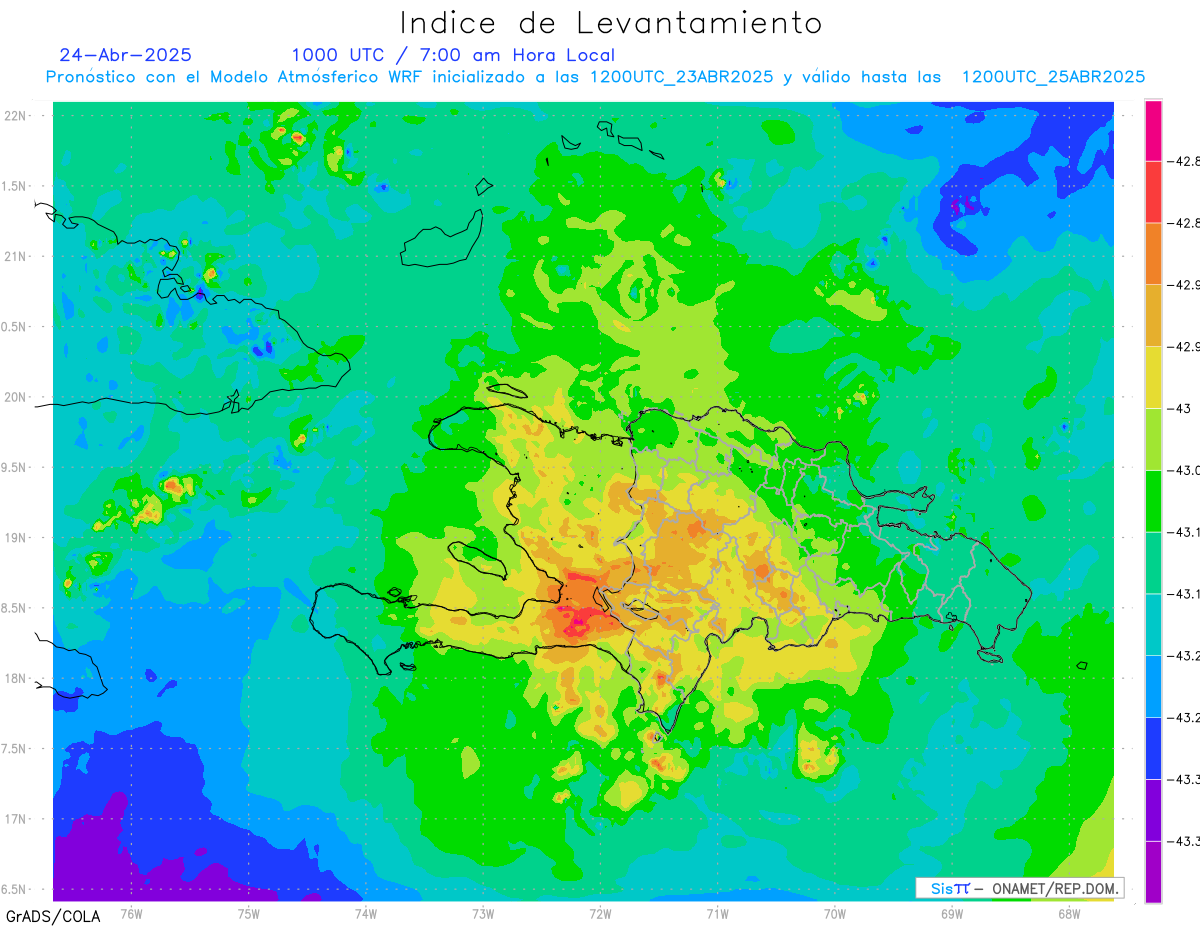Viewport: 1200px width, 927px height.
Task: Click the 75W longitude label
Action: [x=248, y=913]
